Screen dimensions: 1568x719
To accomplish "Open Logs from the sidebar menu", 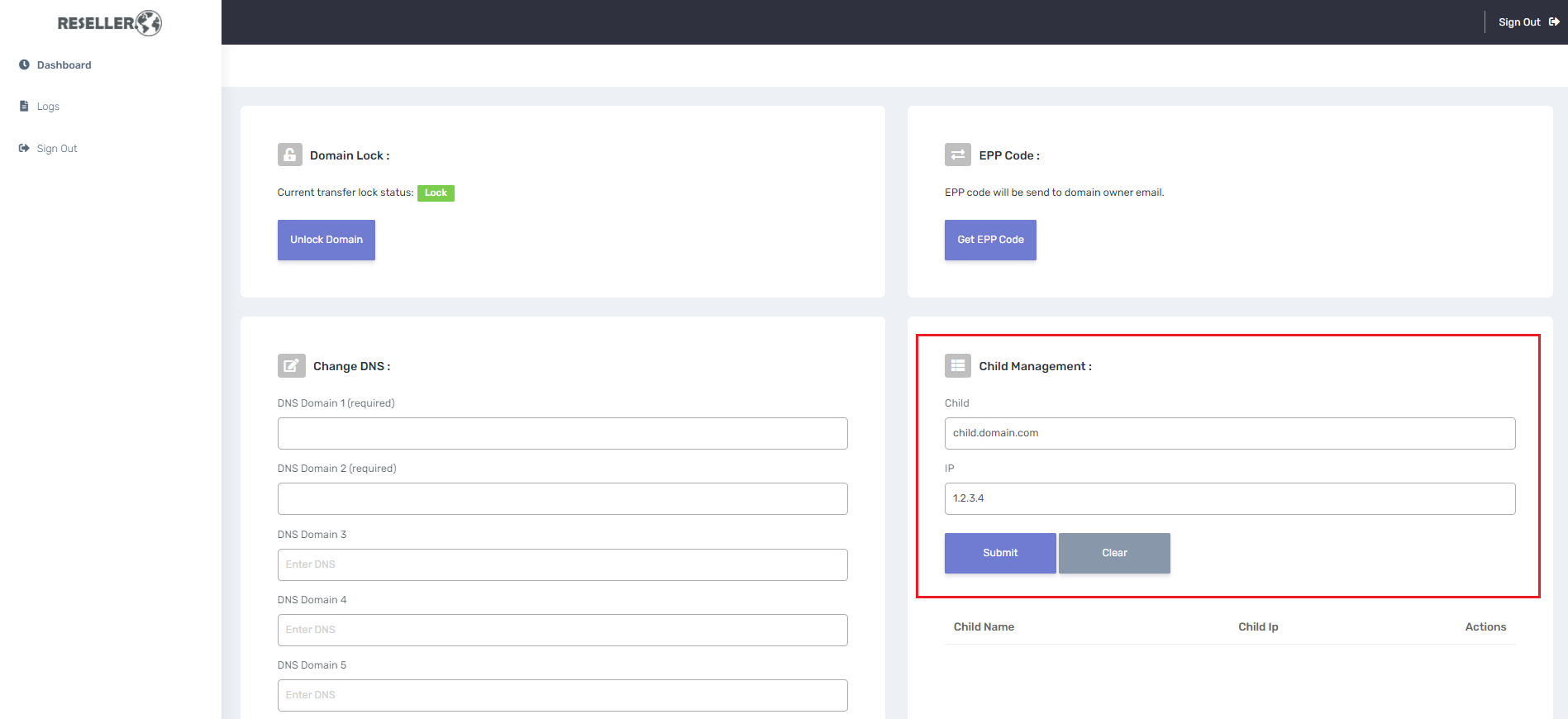I will (x=48, y=107).
